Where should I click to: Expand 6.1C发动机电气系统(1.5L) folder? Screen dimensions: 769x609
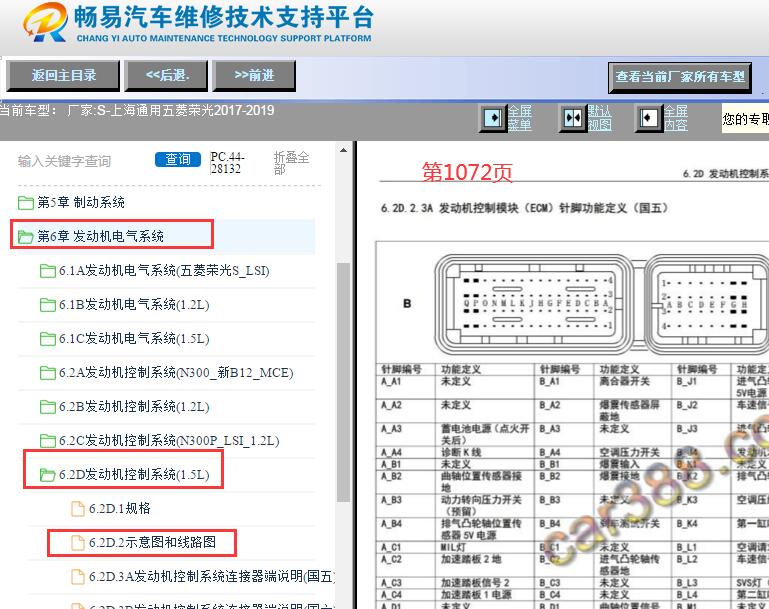coord(134,338)
